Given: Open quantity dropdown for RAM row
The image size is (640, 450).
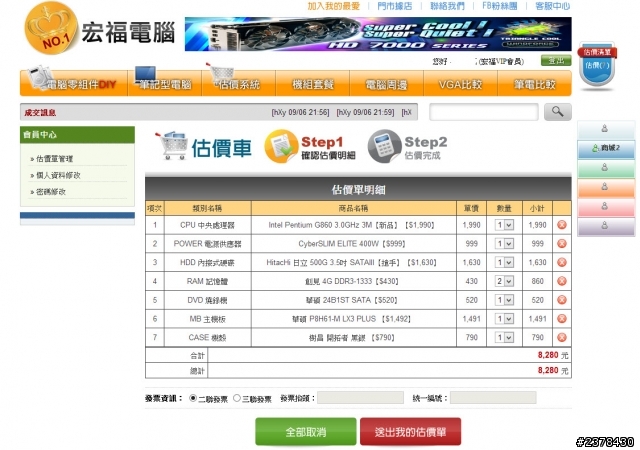Looking at the screenshot, I should point(504,281).
